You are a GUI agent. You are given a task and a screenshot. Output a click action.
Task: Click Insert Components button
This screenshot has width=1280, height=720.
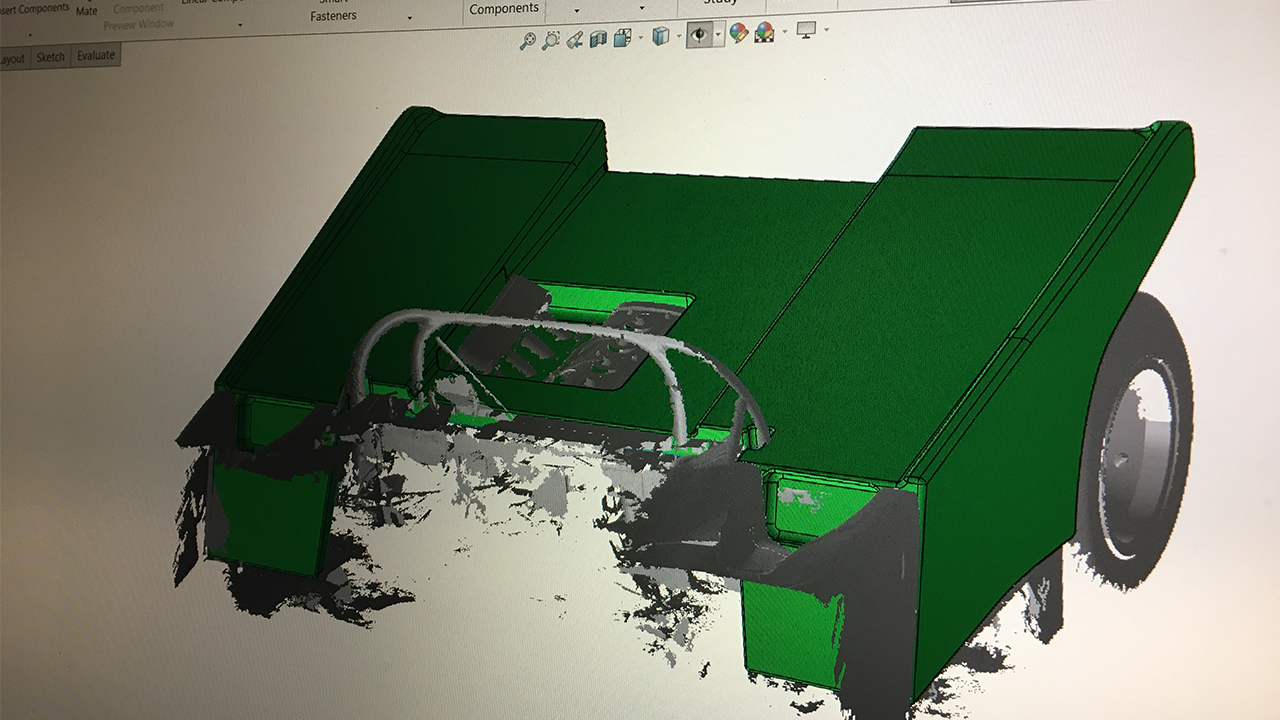(x=34, y=10)
